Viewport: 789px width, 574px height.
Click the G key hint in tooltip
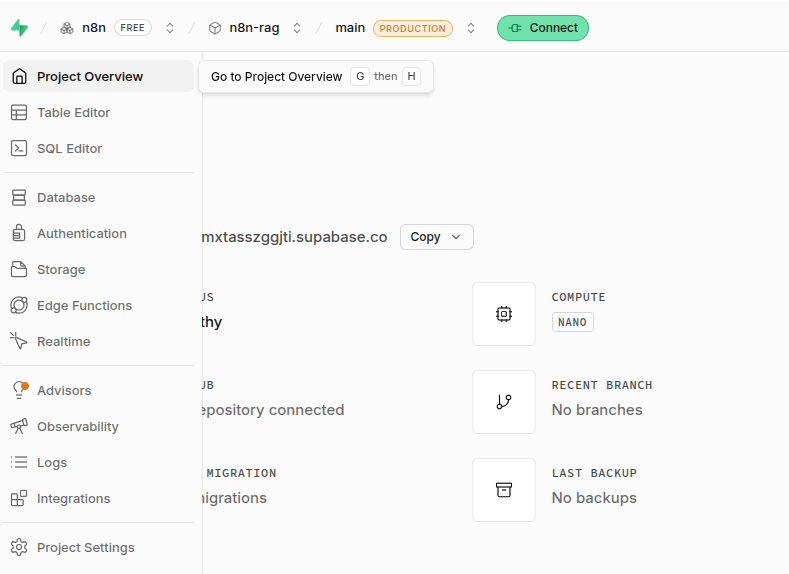360,76
